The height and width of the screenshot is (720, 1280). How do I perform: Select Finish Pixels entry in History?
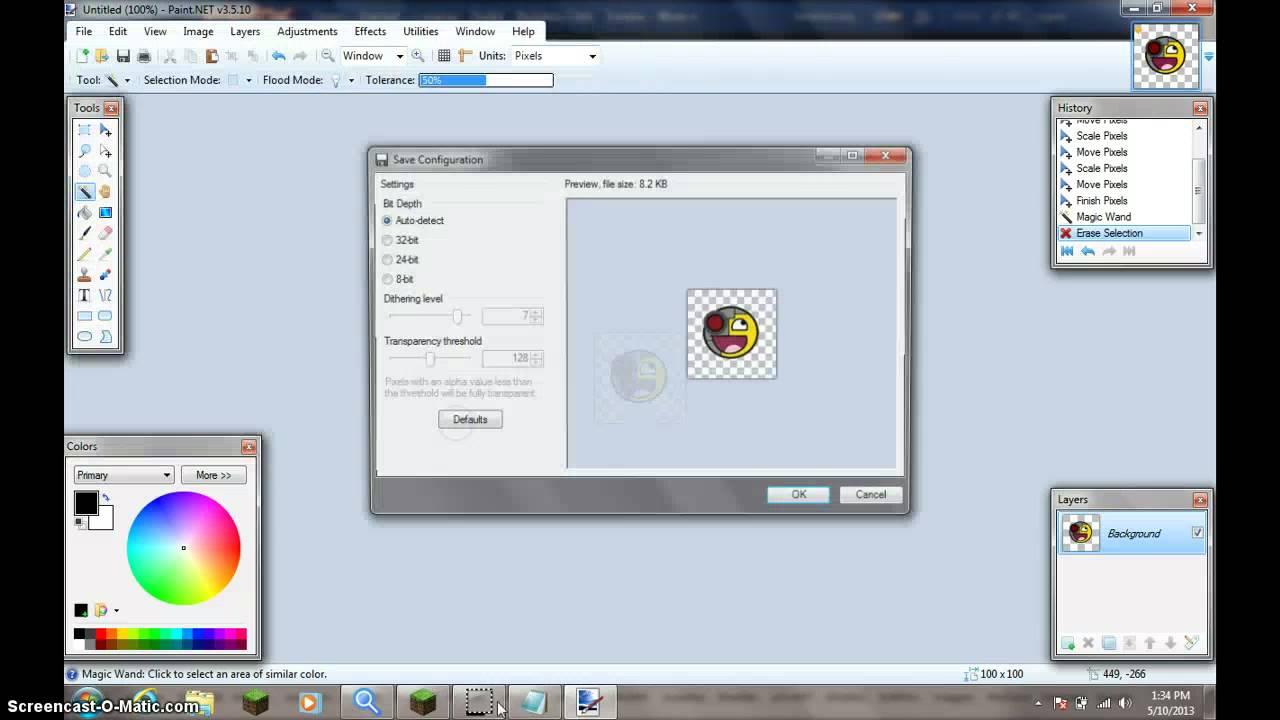click(x=1101, y=201)
